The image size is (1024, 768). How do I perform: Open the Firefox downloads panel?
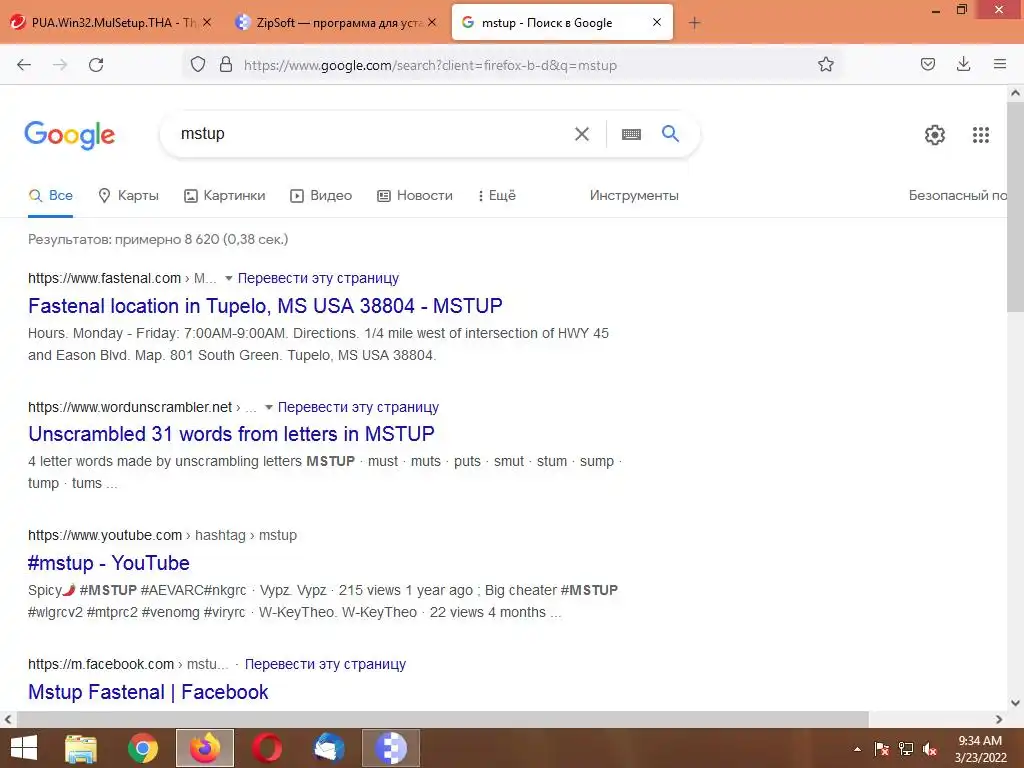tap(963, 64)
